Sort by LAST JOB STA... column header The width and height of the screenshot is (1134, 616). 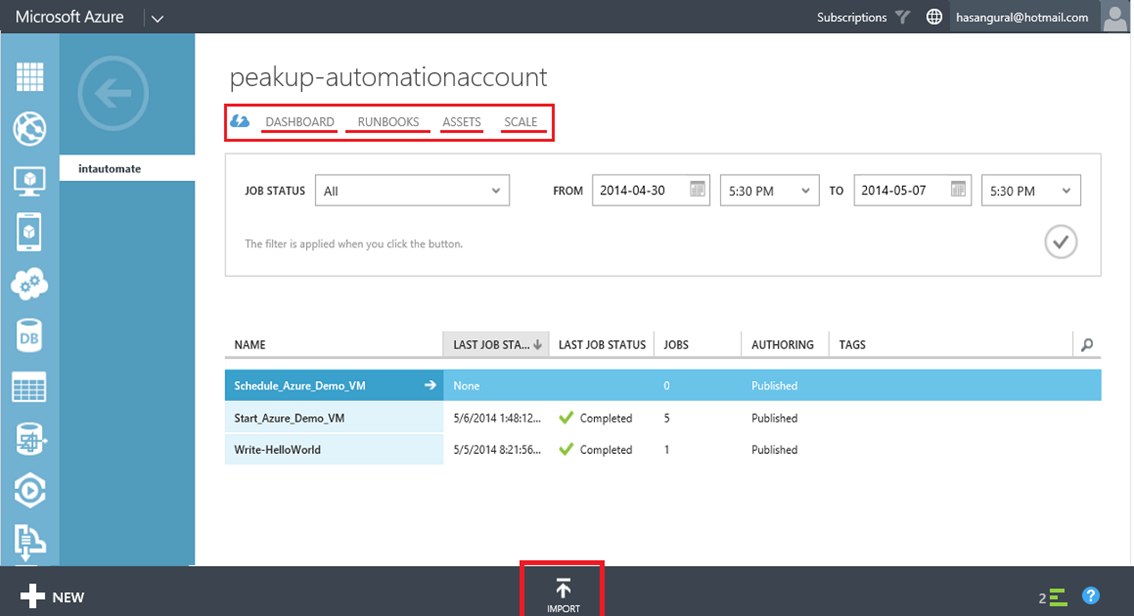coord(496,345)
